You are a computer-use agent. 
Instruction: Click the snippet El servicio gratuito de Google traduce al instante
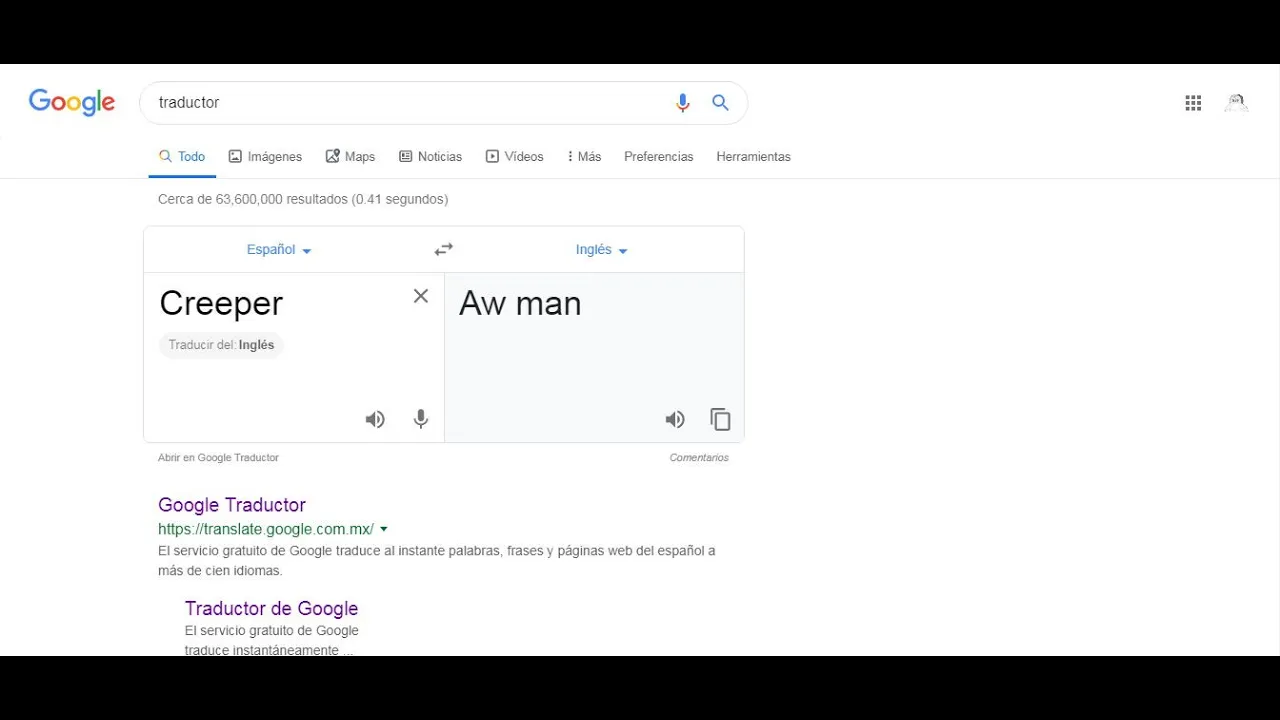(x=437, y=560)
